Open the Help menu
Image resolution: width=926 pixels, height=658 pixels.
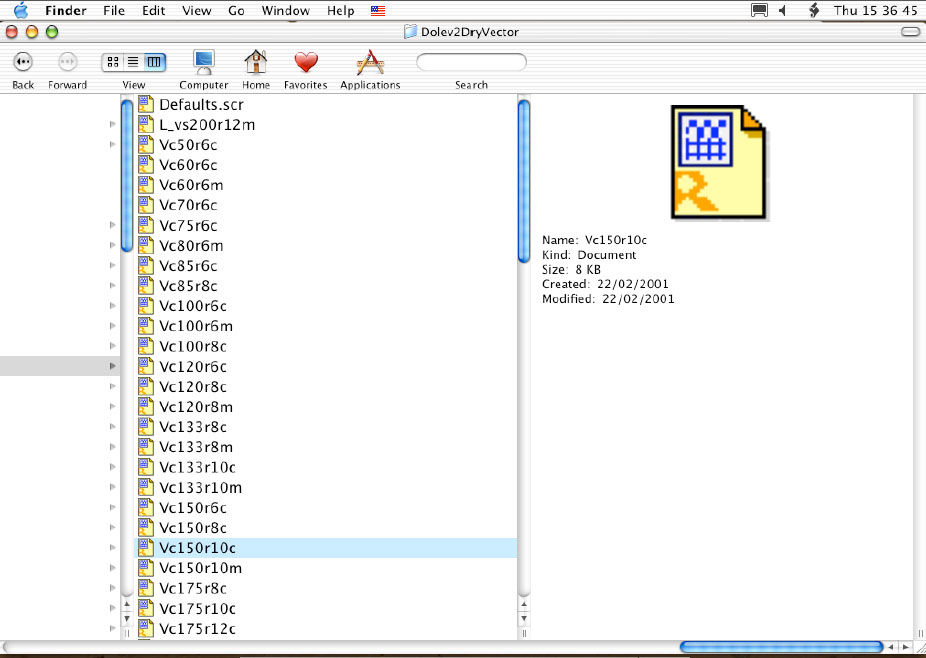341,11
